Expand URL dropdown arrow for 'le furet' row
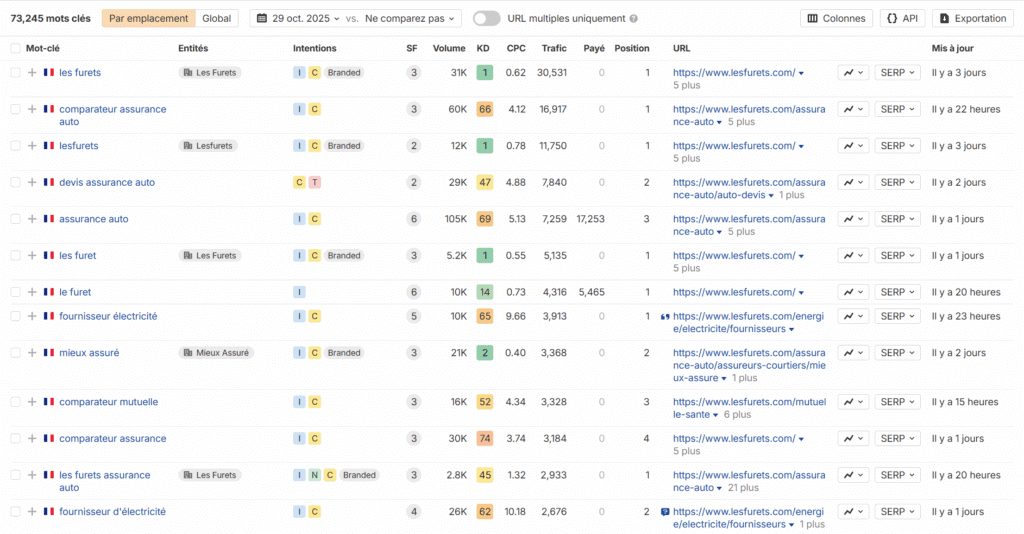 (x=801, y=292)
